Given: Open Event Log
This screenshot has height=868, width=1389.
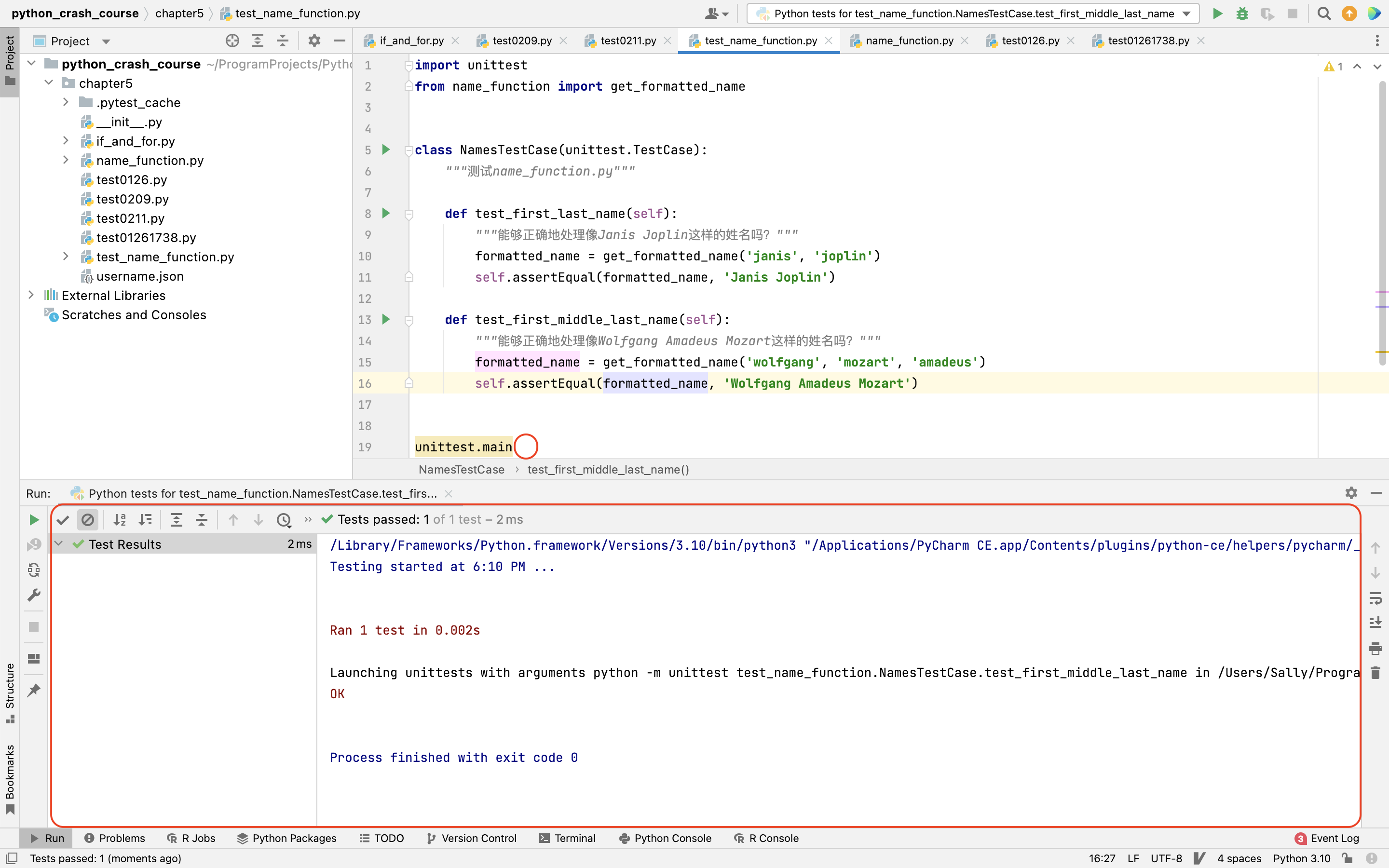Looking at the screenshot, I should click(x=1327, y=838).
